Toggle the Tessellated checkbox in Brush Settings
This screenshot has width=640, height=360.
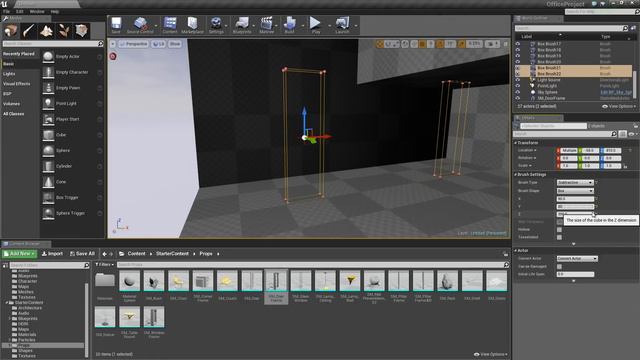click(x=559, y=237)
